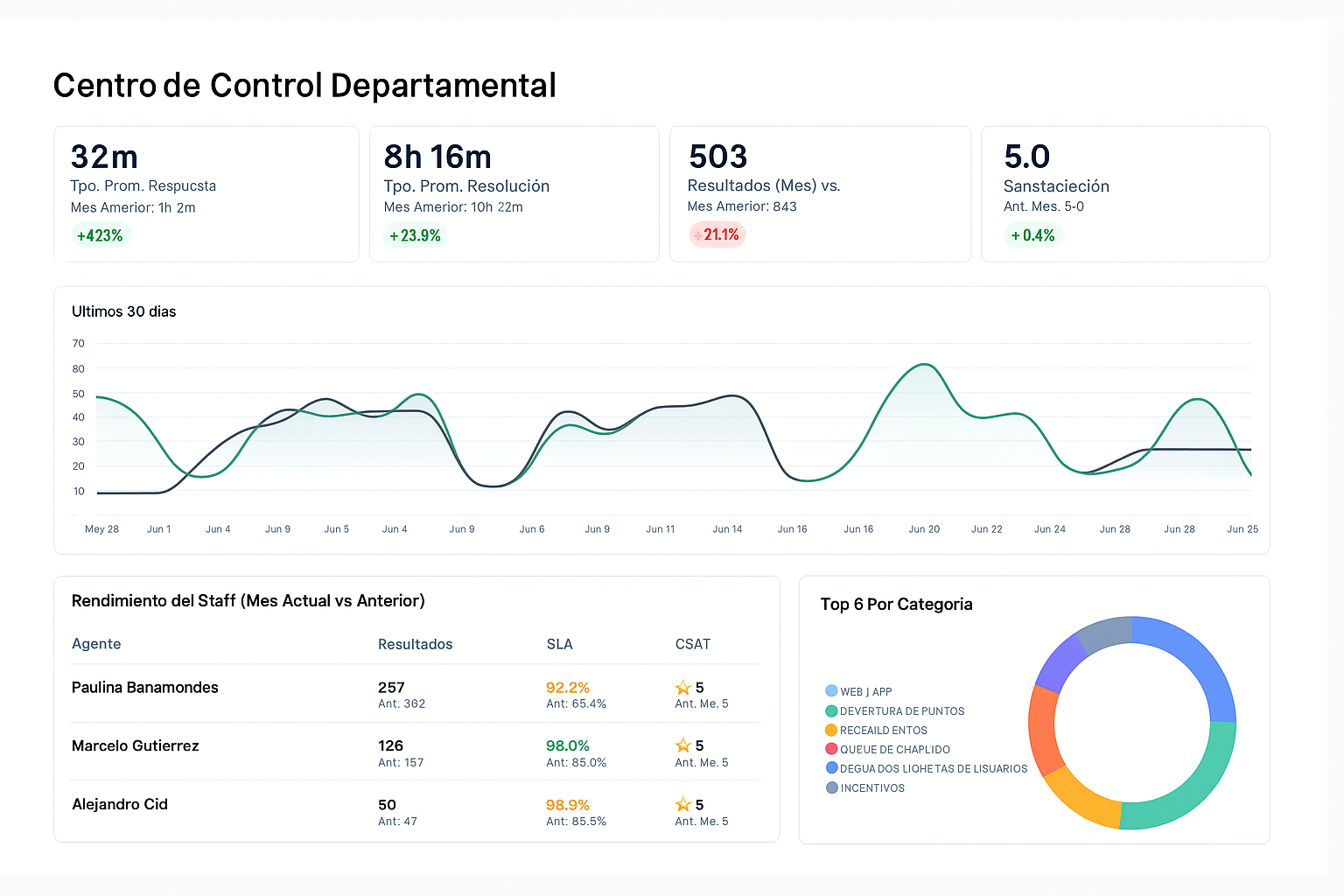Click the +0.4% satisfaction badge
Viewport: 1344px width, 896px height.
coord(1032,235)
